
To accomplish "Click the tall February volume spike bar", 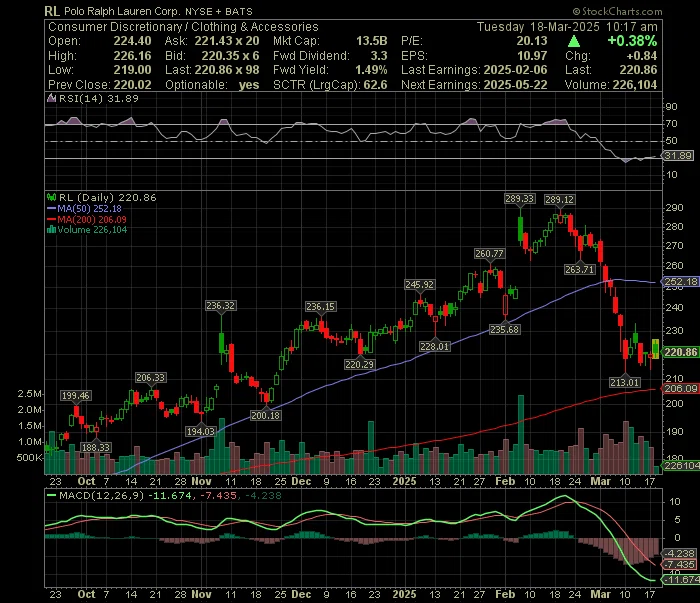I will pos(521,434).
